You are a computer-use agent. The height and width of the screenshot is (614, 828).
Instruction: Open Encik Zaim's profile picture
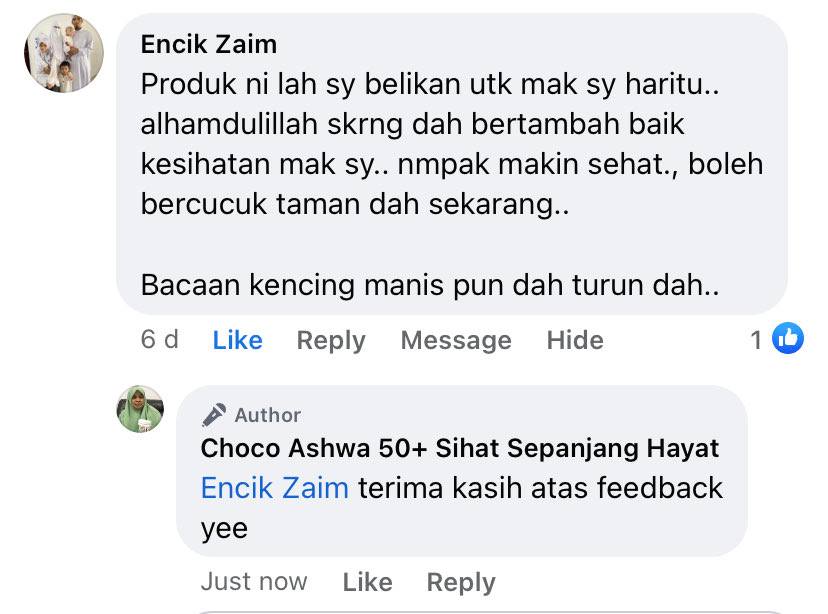[64, 53]
